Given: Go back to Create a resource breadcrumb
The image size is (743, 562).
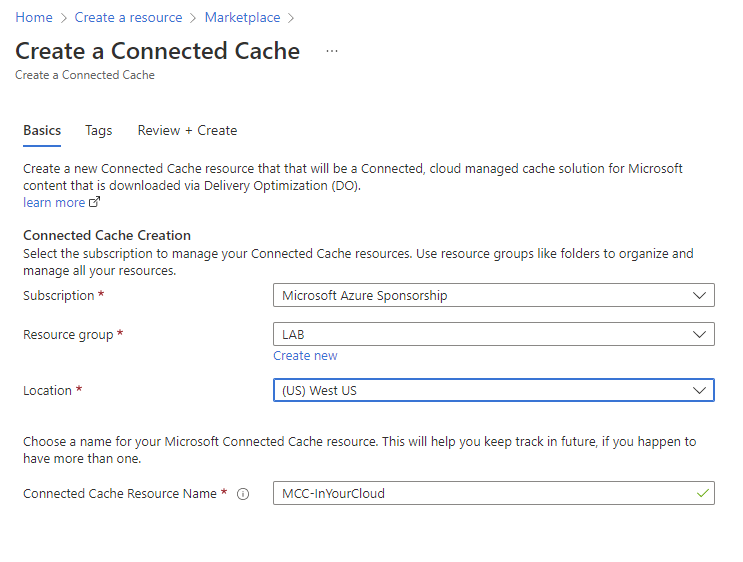Looking at the screenshot, I should tap(128, 18).
